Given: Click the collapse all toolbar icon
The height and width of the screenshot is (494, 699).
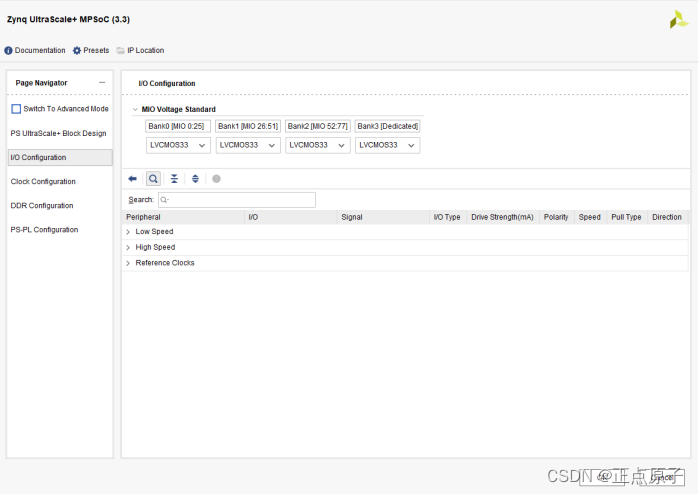Looking at the screenshot, I should click(x=174, y=179).
